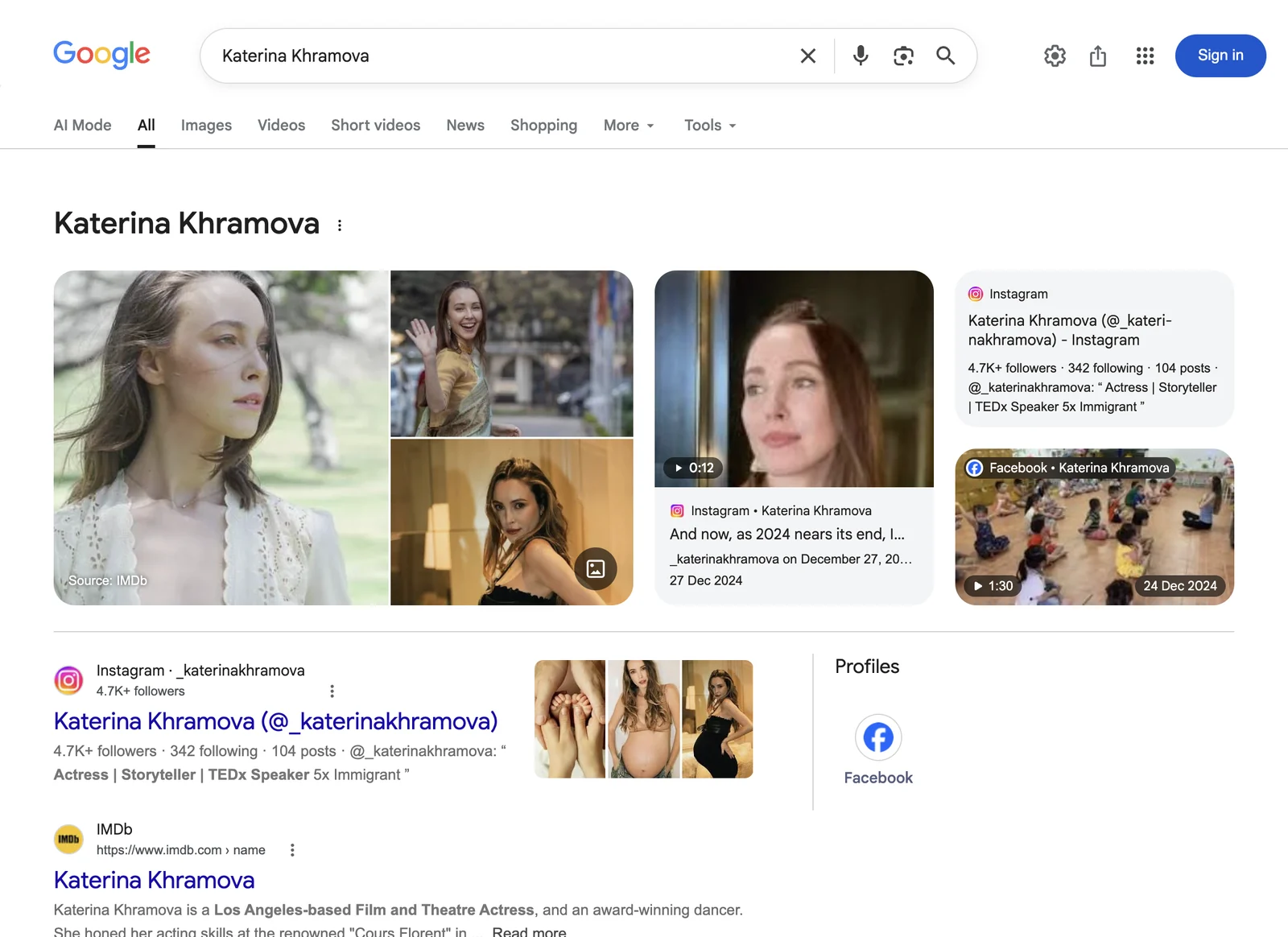Open options menu for Instagram result

click(x=332, y=691)
